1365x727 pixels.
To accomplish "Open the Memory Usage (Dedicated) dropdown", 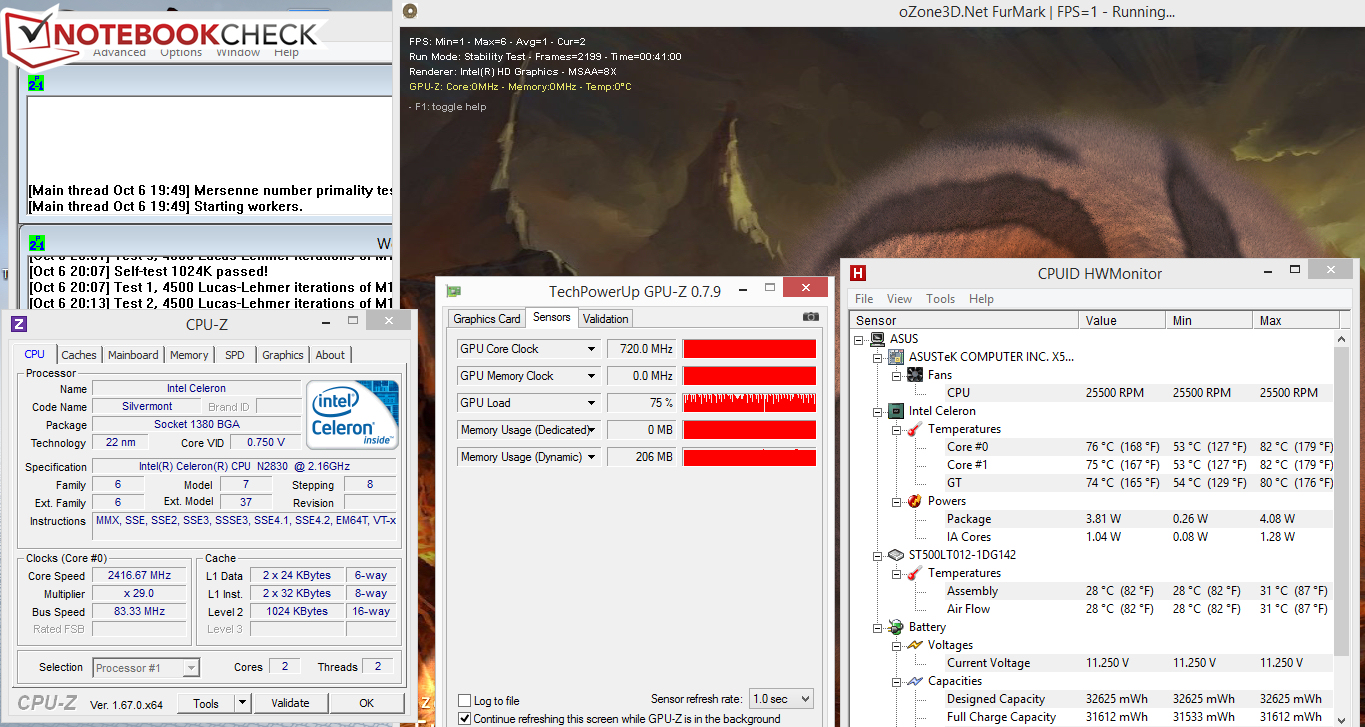I will click(x=592, y=430).
